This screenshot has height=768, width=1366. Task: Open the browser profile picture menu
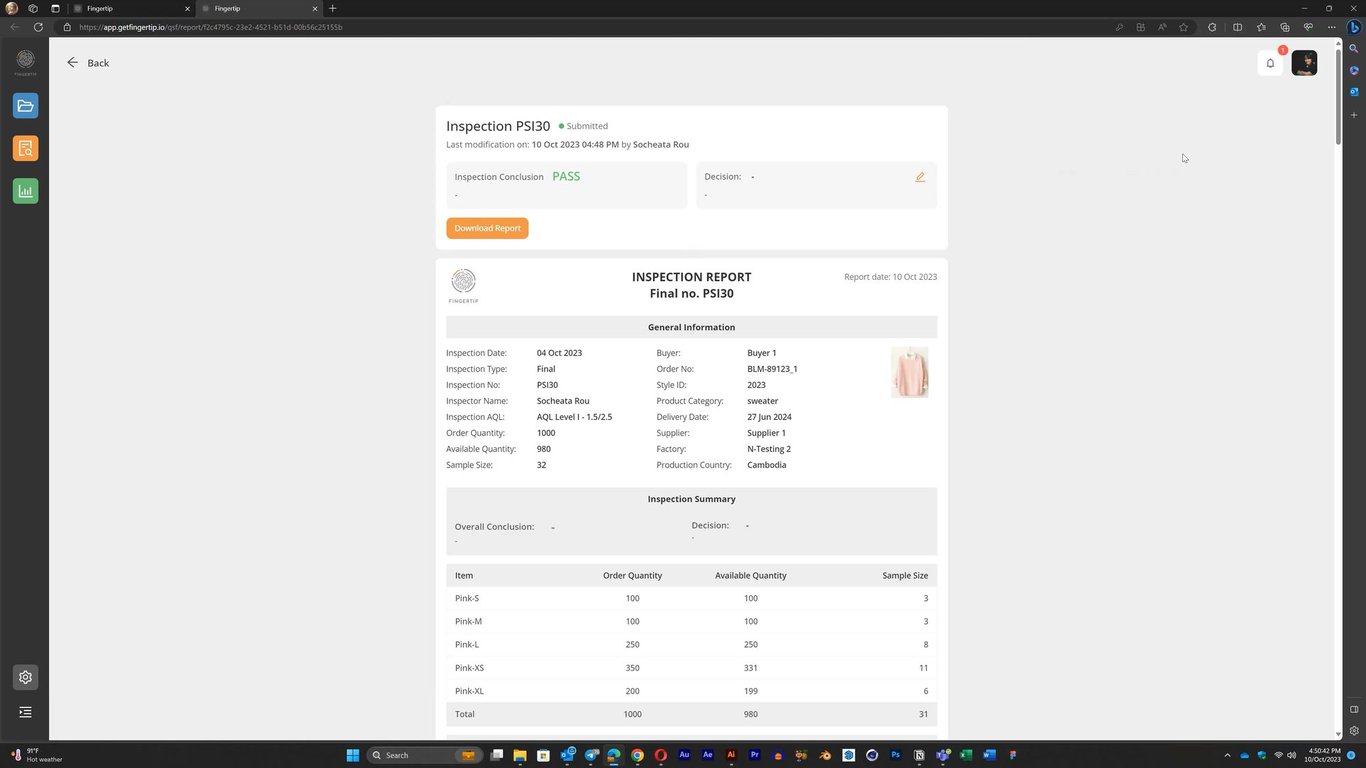[x=12, y=9]
